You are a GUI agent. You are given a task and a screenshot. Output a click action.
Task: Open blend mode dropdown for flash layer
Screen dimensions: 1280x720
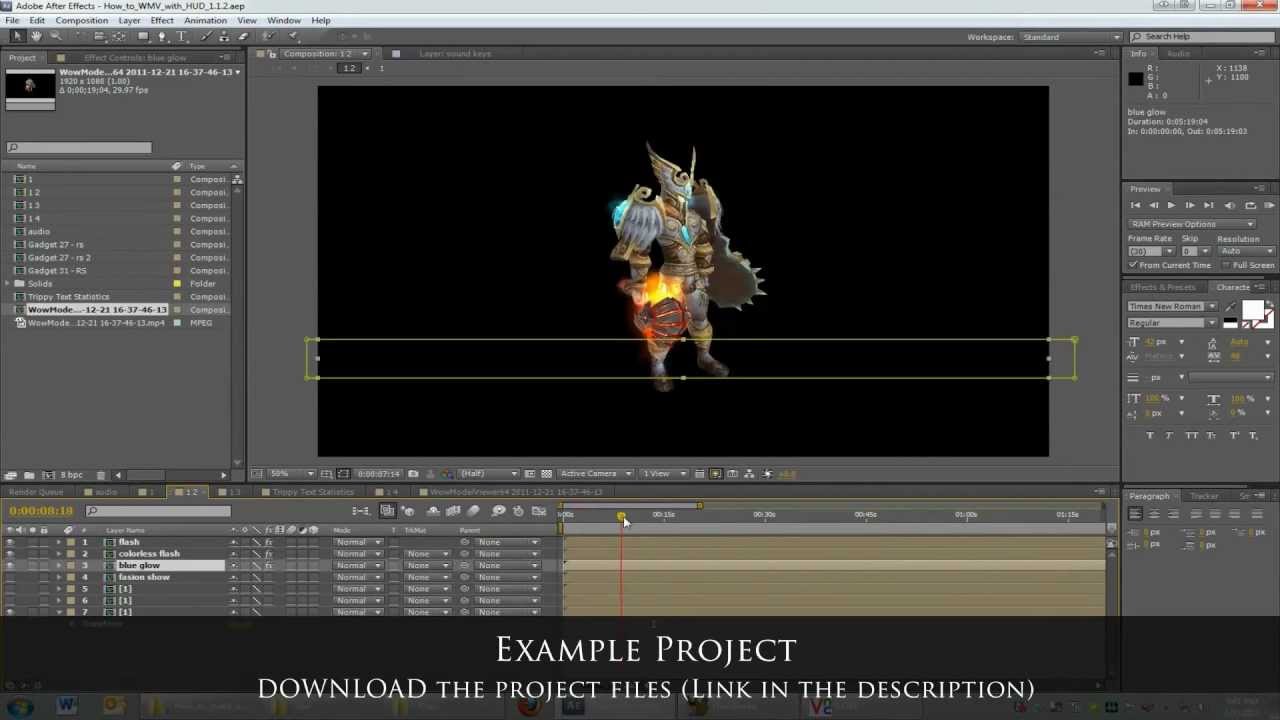click(358, 542)
